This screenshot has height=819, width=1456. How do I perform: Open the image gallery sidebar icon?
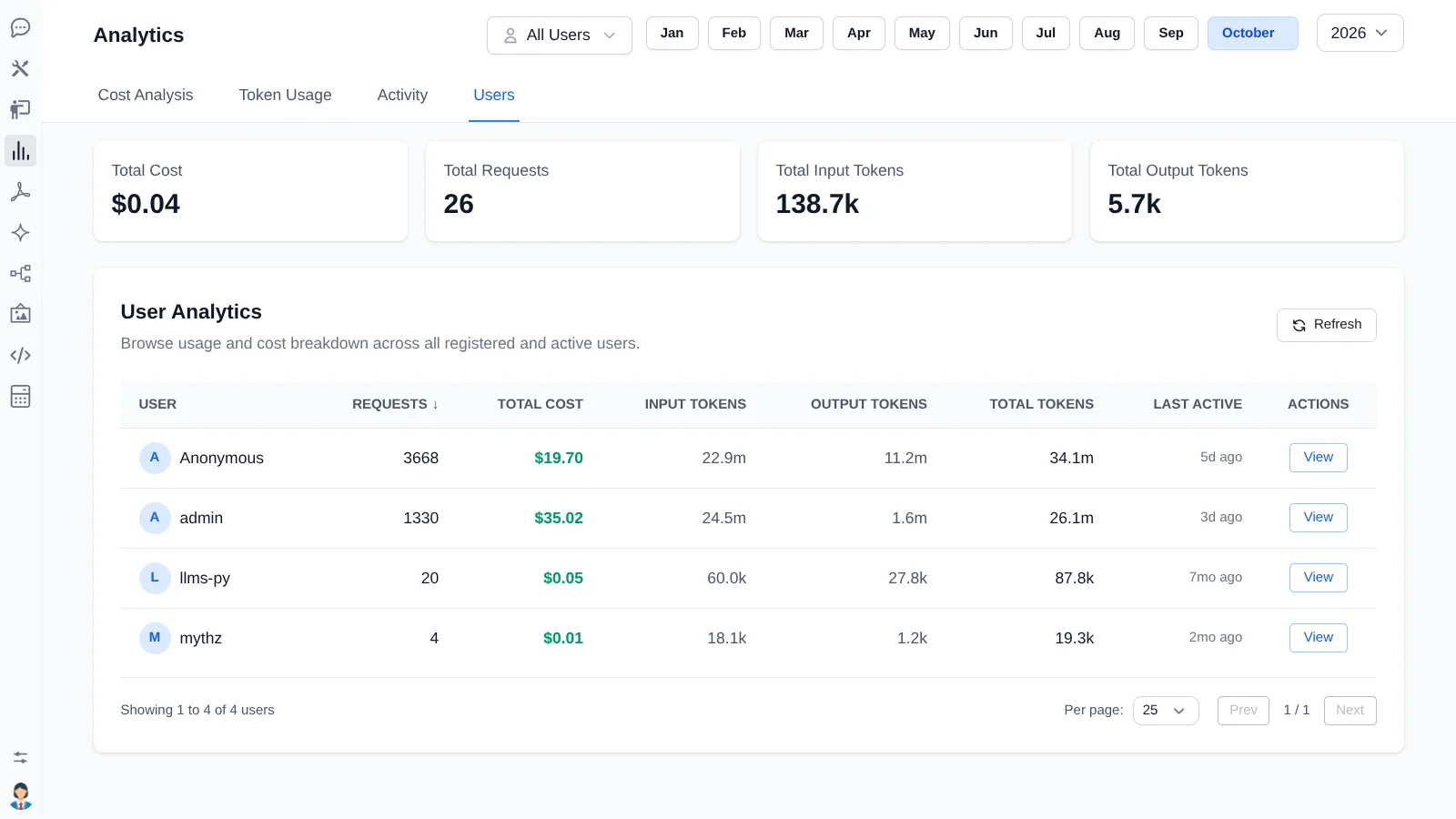pos(20,314)
